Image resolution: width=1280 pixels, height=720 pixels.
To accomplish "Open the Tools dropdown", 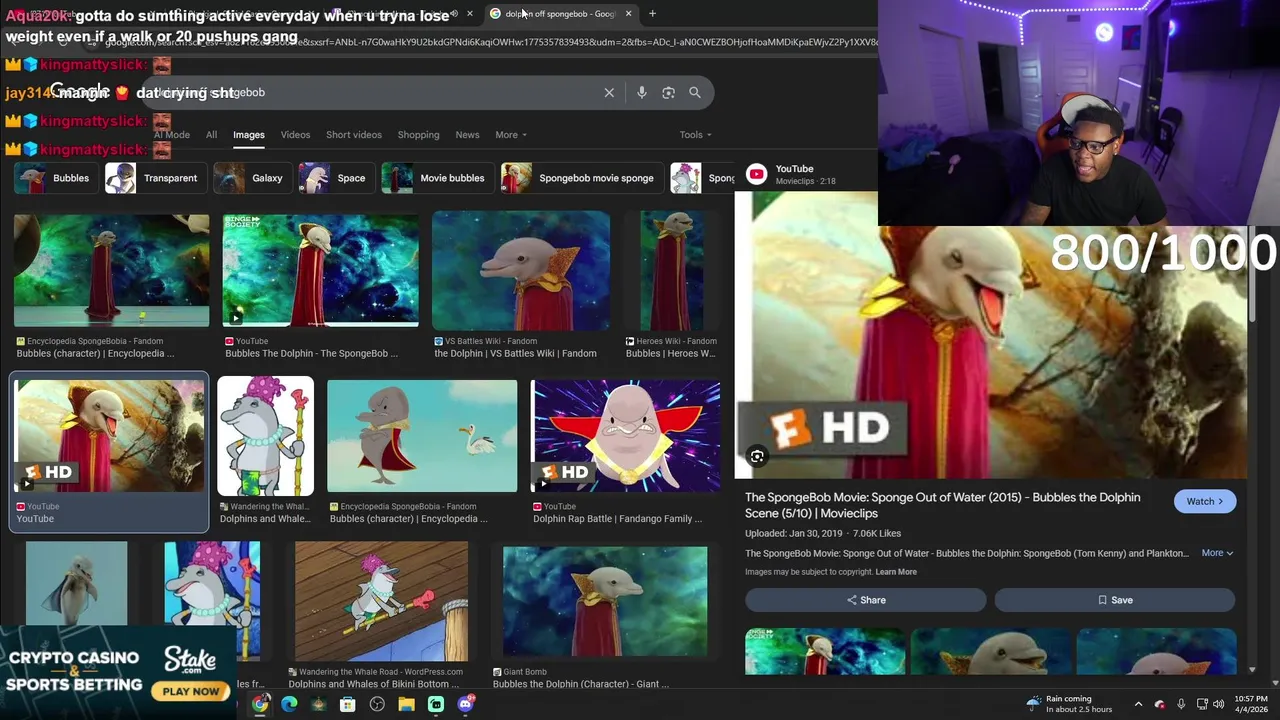I will [x=695, y=134].
